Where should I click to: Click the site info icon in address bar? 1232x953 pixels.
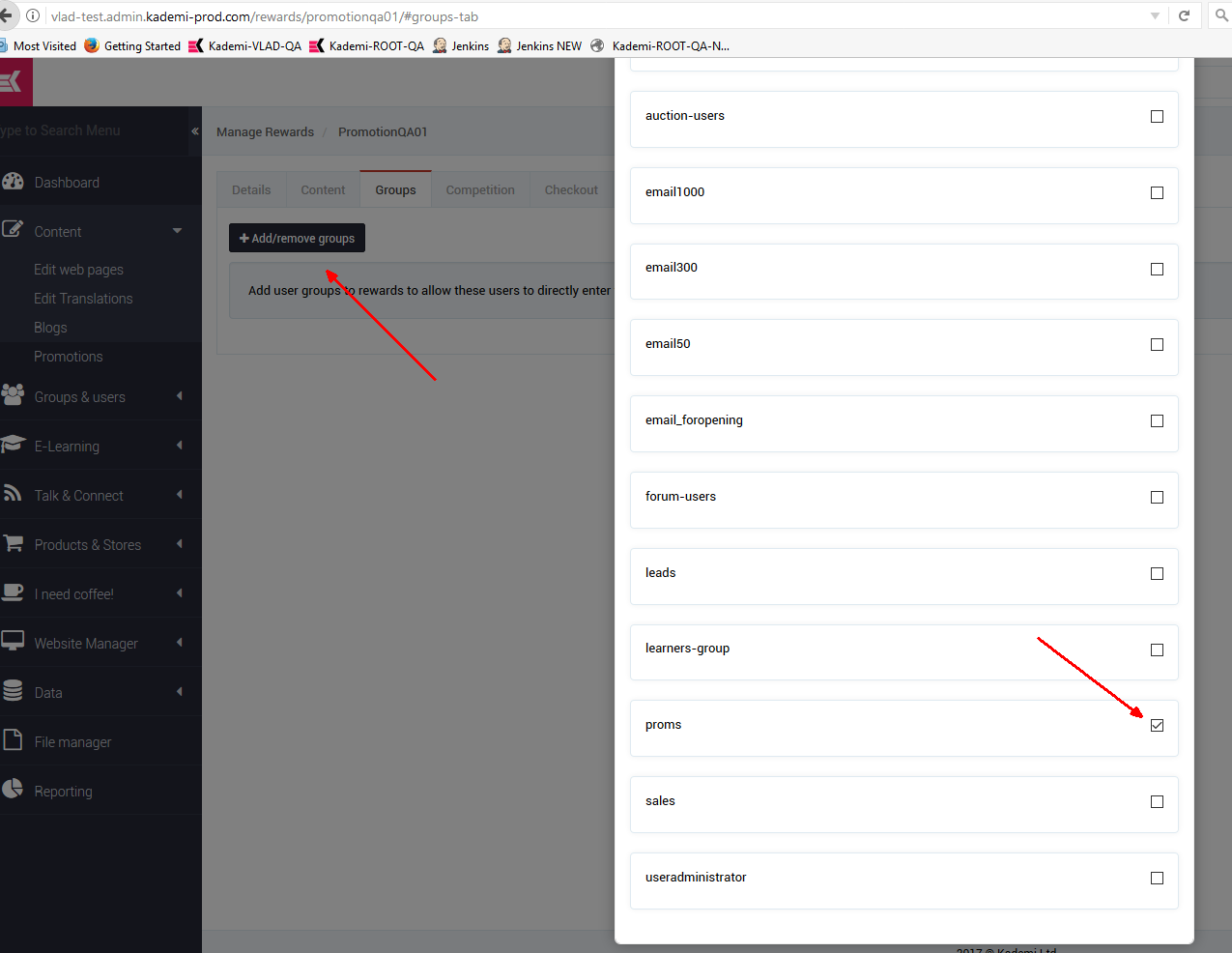tap(33, 15)
